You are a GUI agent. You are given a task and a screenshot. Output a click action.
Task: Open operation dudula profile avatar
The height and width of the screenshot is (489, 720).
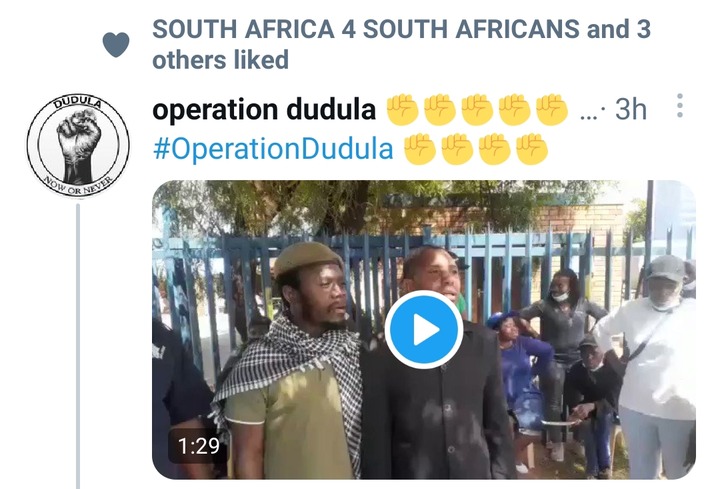pyautogui.click(x=78, y=146)
